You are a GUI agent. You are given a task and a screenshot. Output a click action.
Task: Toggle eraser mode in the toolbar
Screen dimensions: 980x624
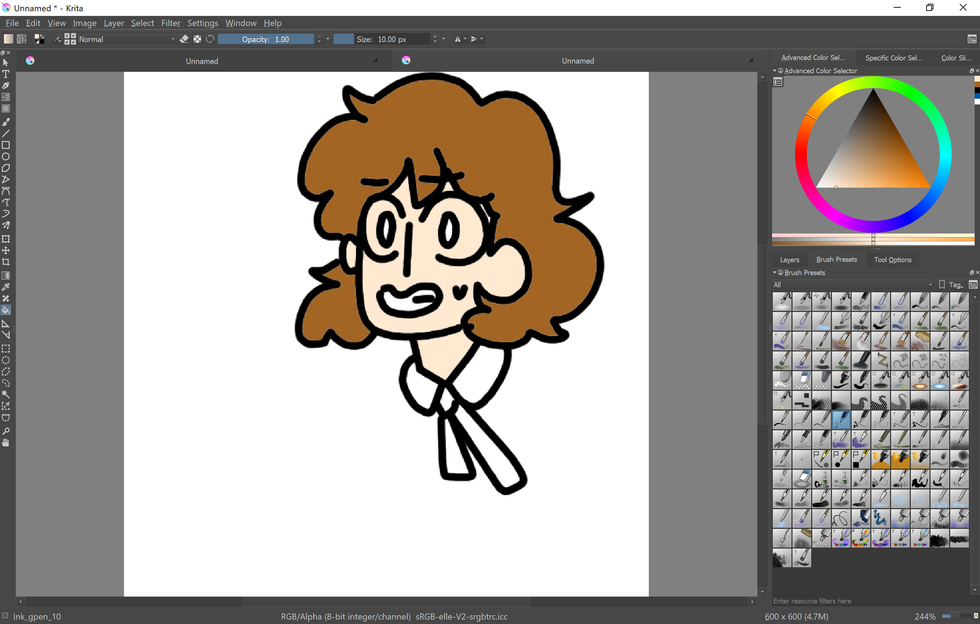[184, 39]
